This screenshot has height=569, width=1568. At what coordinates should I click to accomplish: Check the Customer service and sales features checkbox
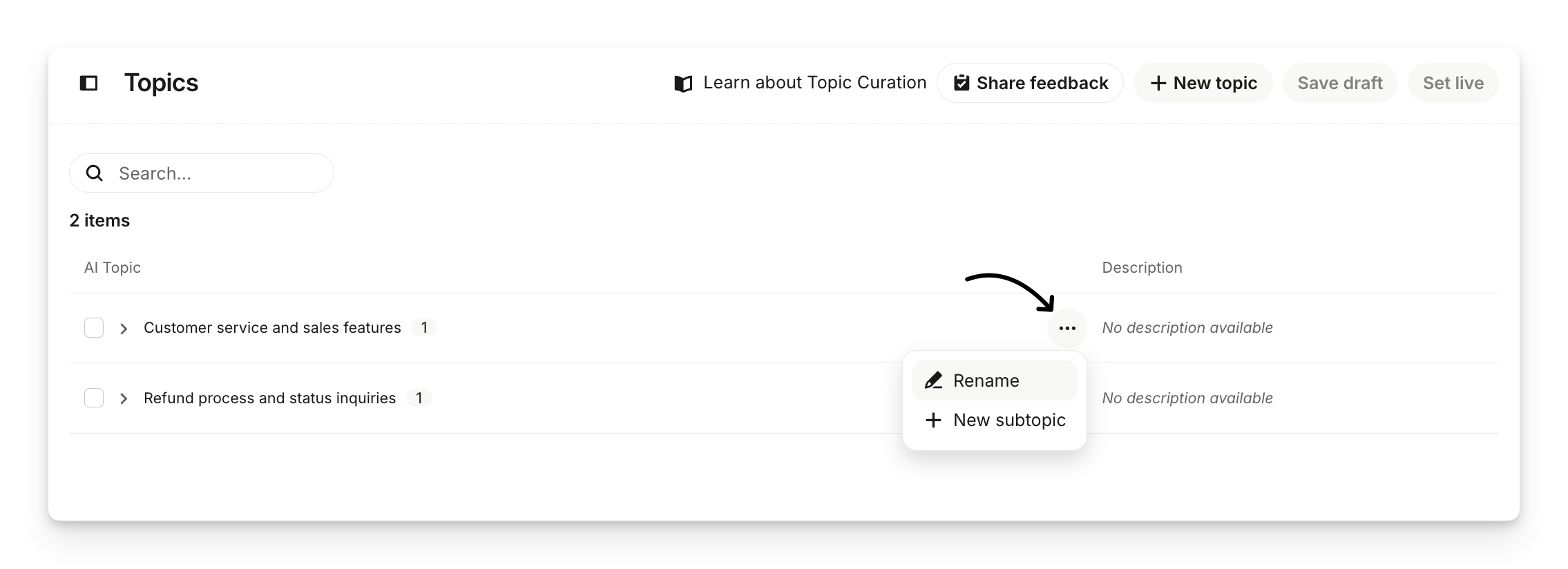[94, 328]
